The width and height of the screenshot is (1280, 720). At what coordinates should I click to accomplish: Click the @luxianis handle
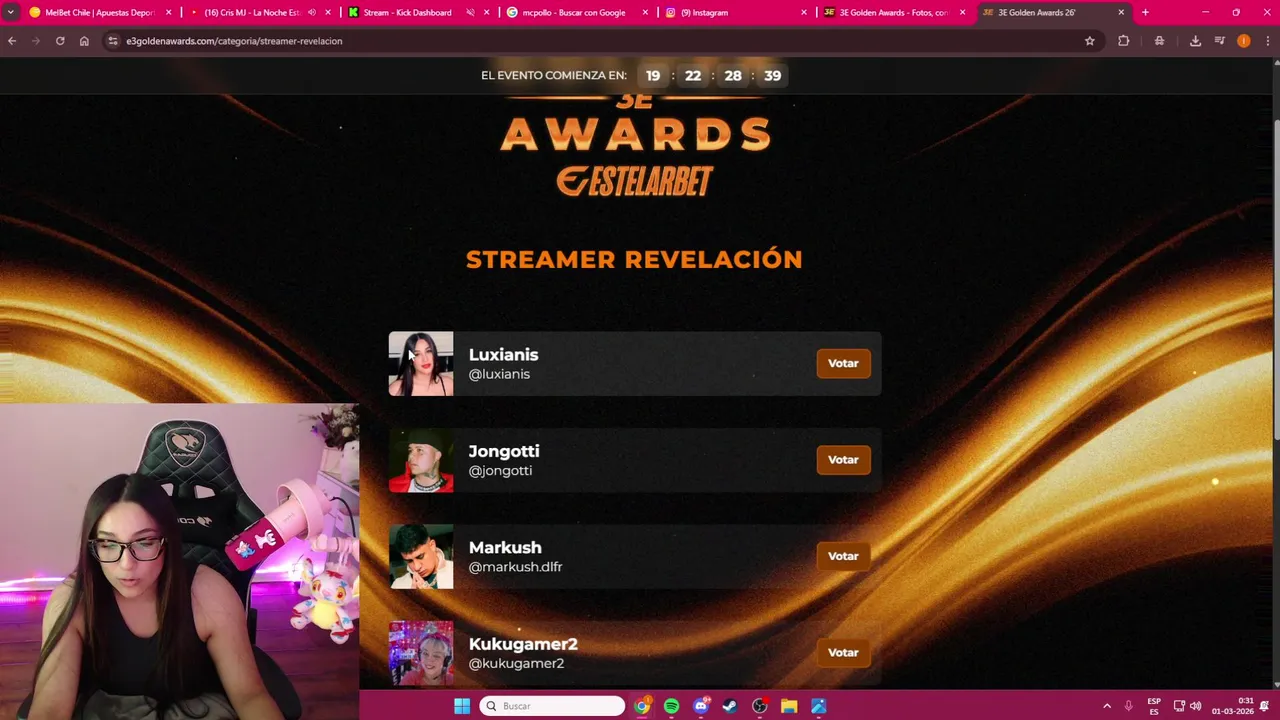tap(499, 374)
